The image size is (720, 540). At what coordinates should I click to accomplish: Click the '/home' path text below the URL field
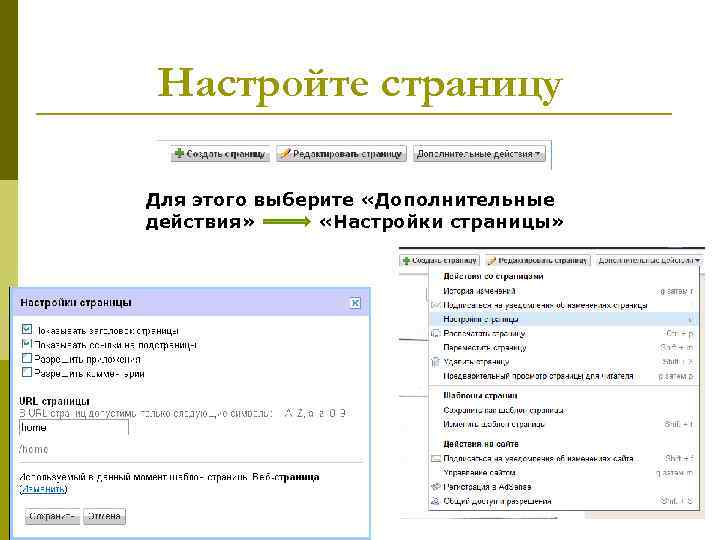click(x=34, y=449)
